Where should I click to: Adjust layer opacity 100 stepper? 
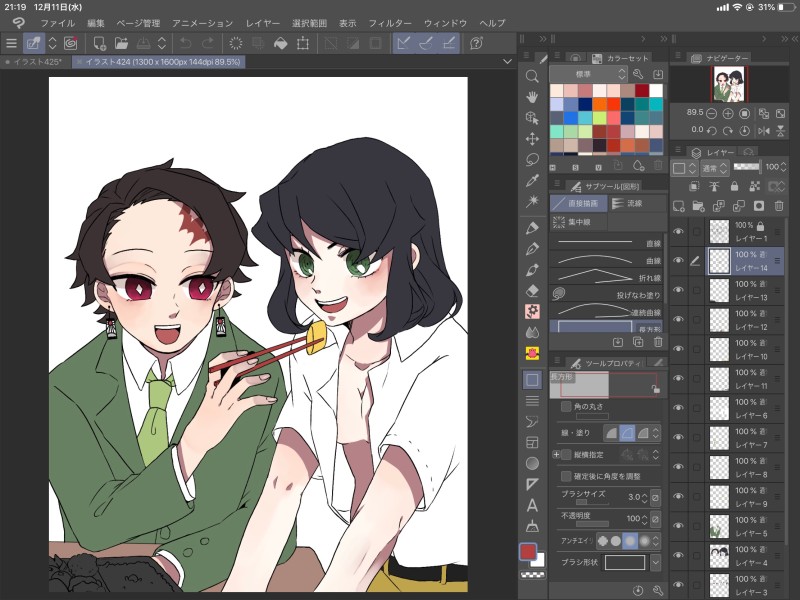tap(784, 167)
